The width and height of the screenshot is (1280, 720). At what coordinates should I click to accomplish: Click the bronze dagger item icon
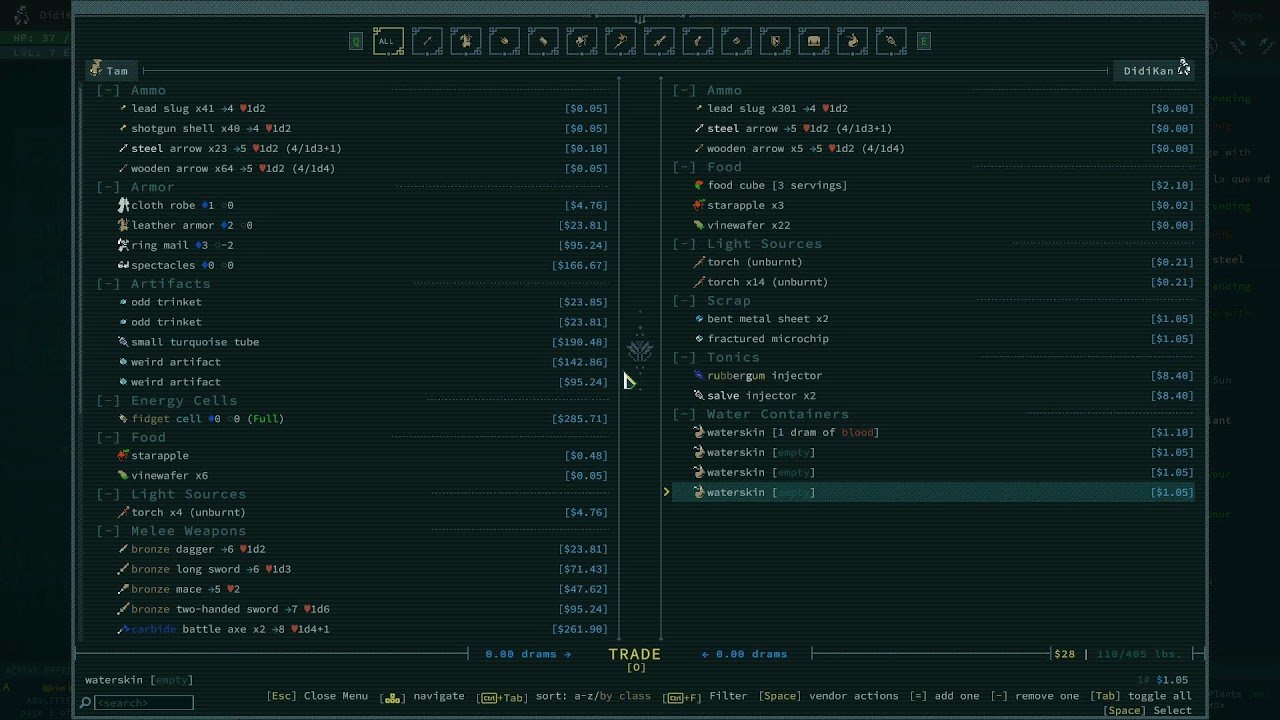click(123, 549)
